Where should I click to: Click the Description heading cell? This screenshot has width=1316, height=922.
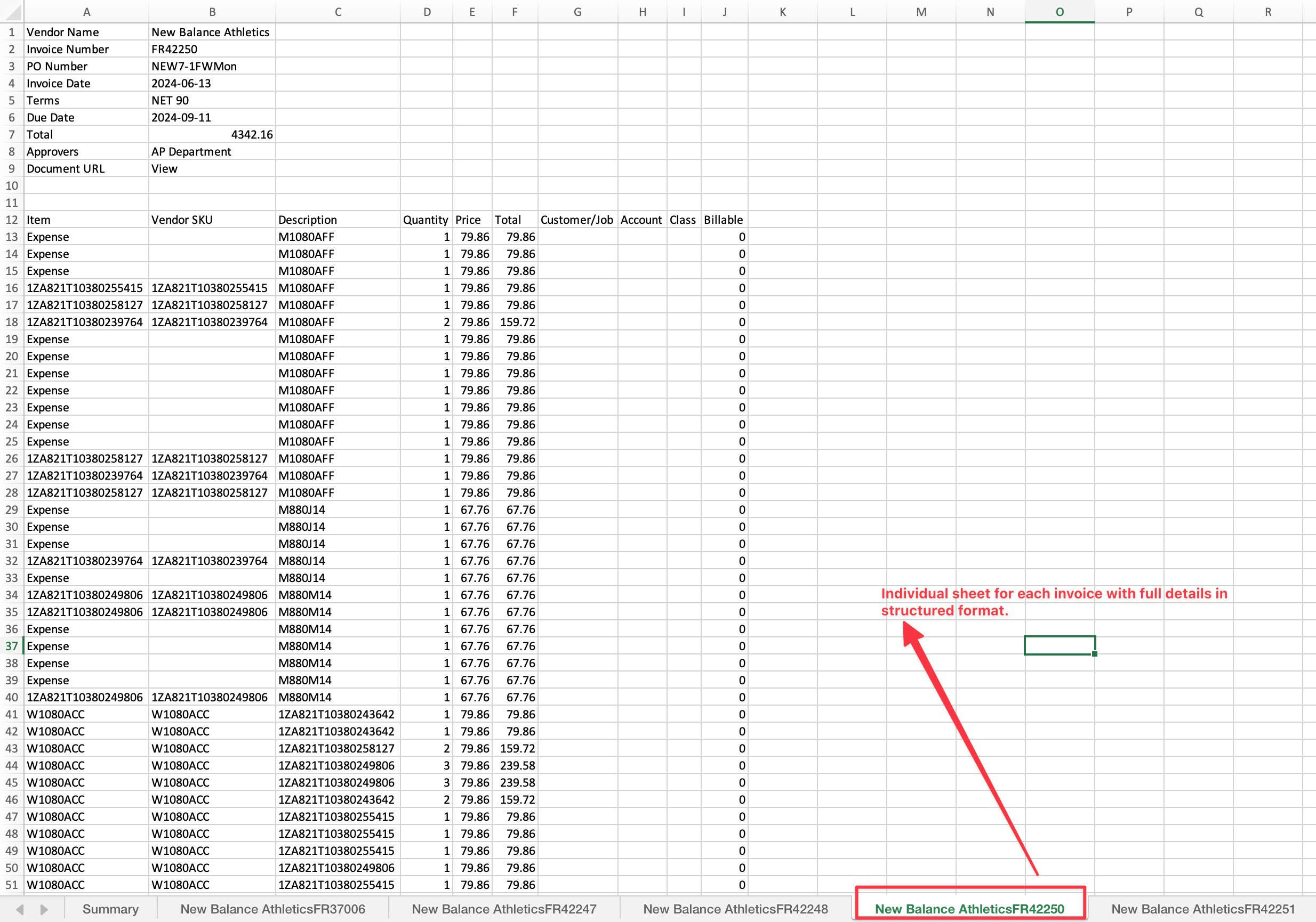click(338, 220)
